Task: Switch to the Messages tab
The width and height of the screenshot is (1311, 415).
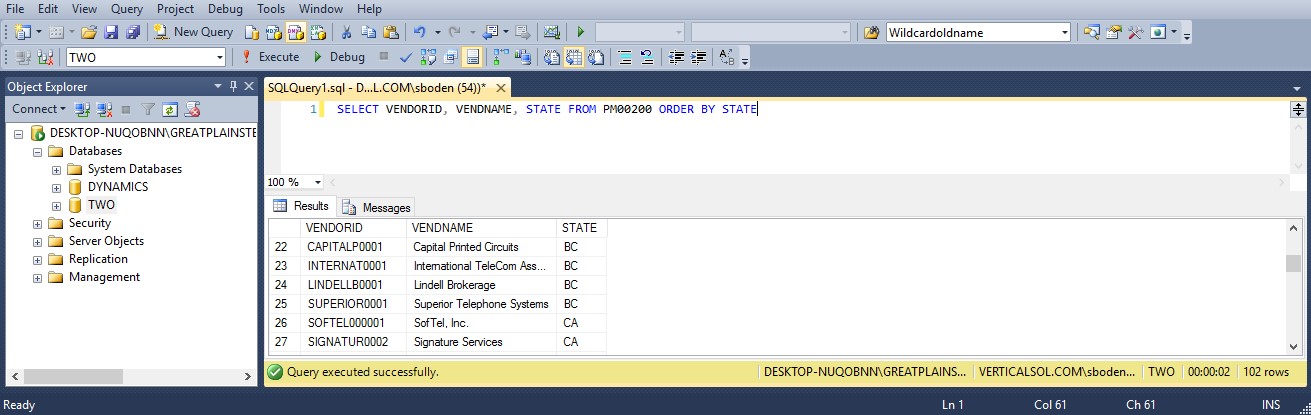Action: click(x=376, y=207)
